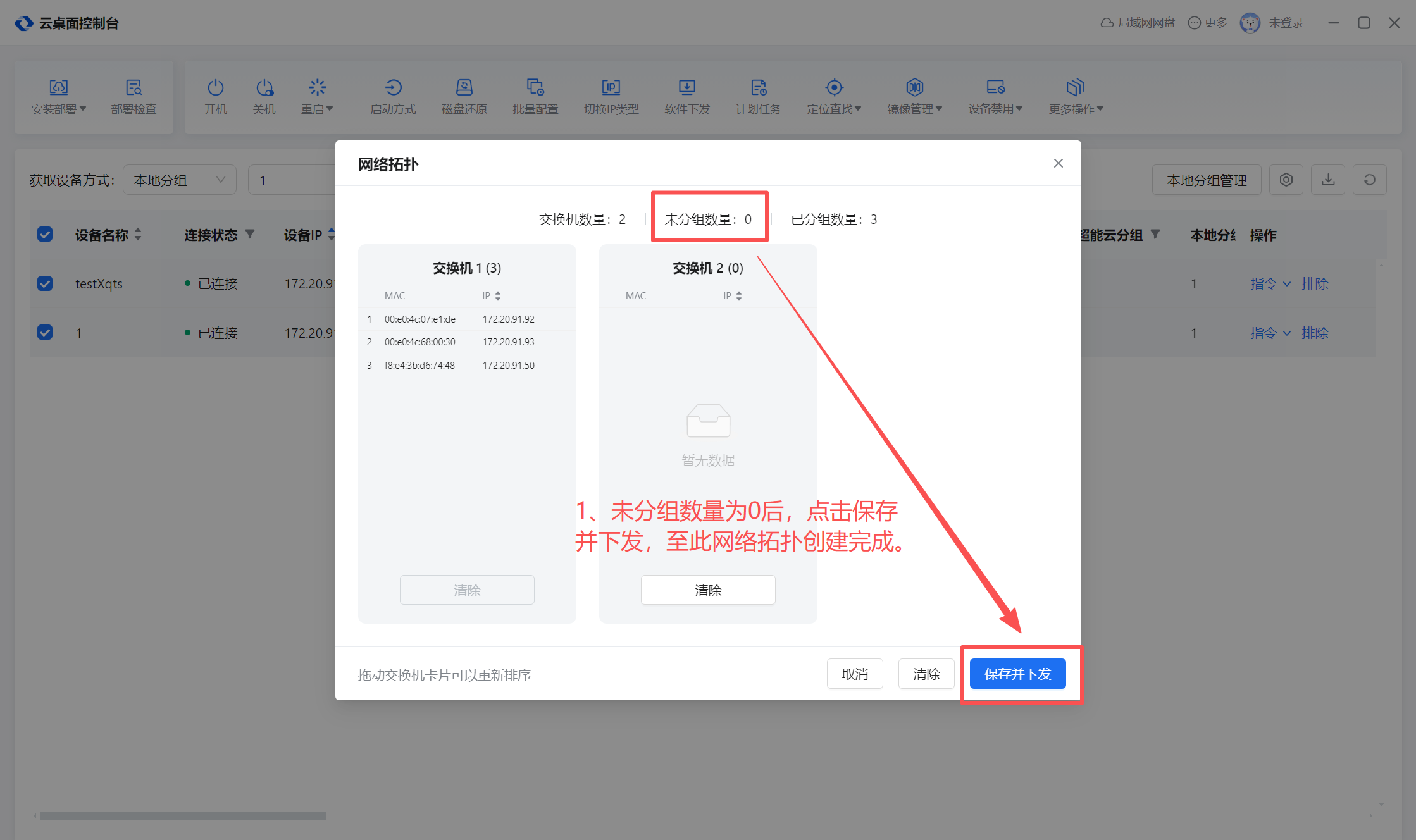The height and width of the screenshot is (840, 1416).
Task: Toggle the select-all checkbox in the table header
Action: point(45,235)
